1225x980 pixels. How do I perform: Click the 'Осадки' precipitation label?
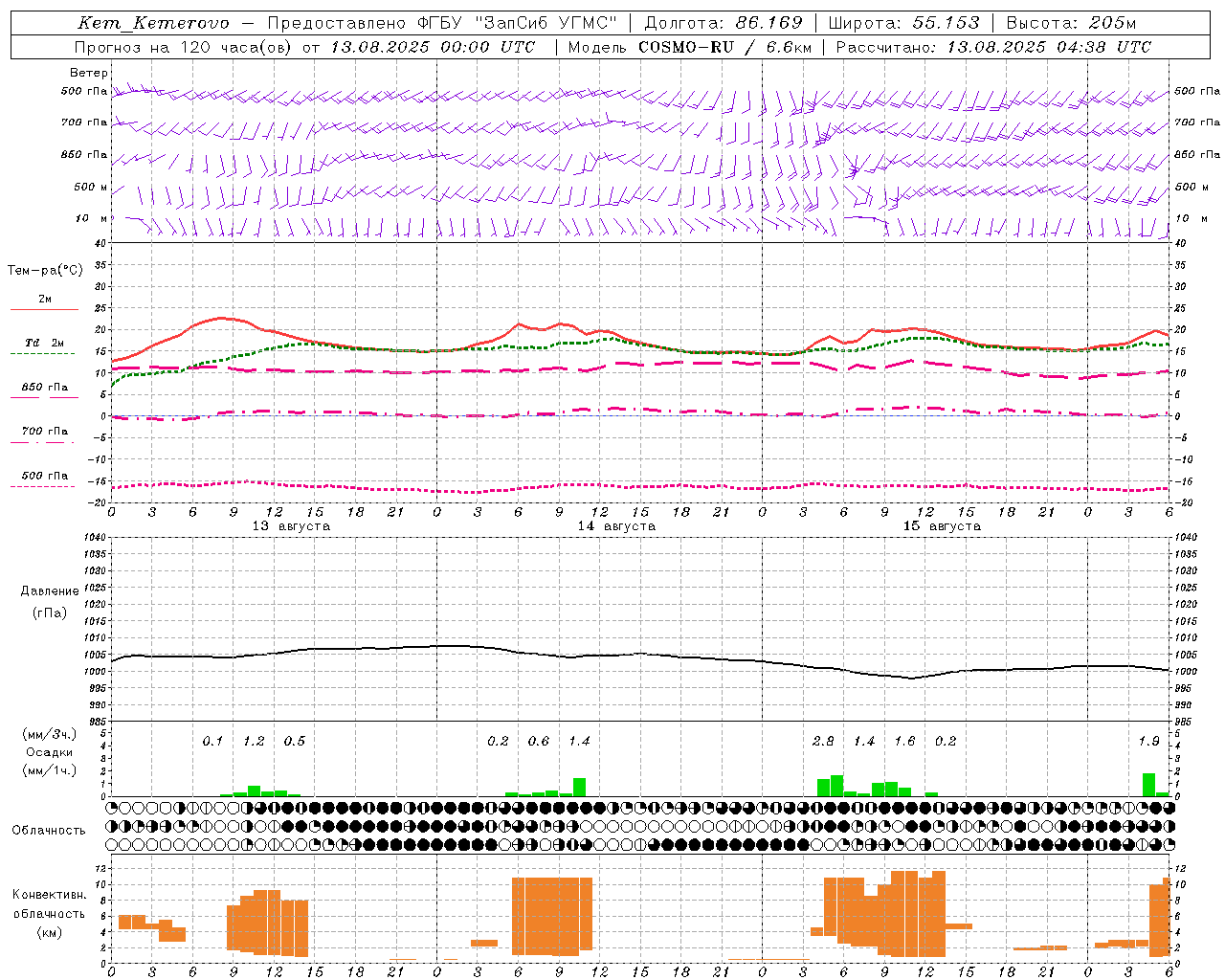(x=49, y=752)
